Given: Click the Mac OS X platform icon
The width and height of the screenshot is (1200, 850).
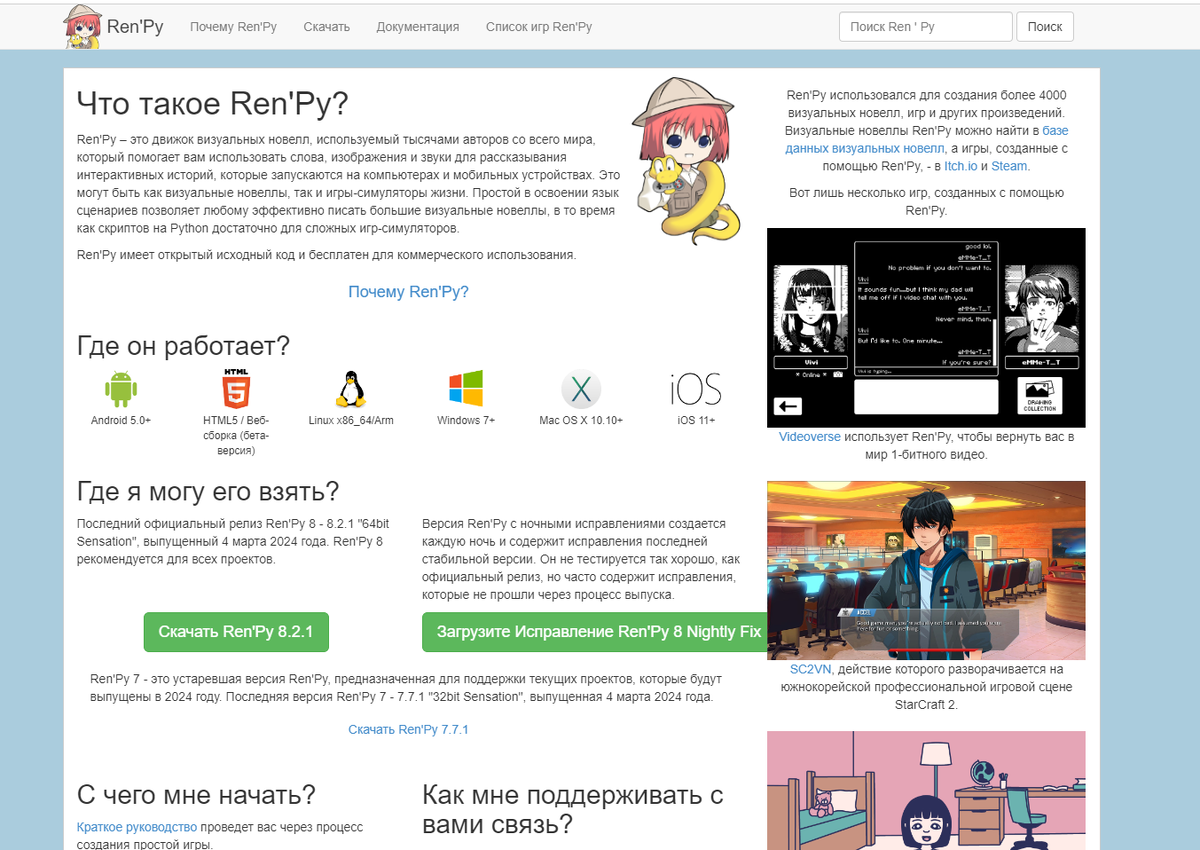Looking at the screenshot, I should (581, 389).
